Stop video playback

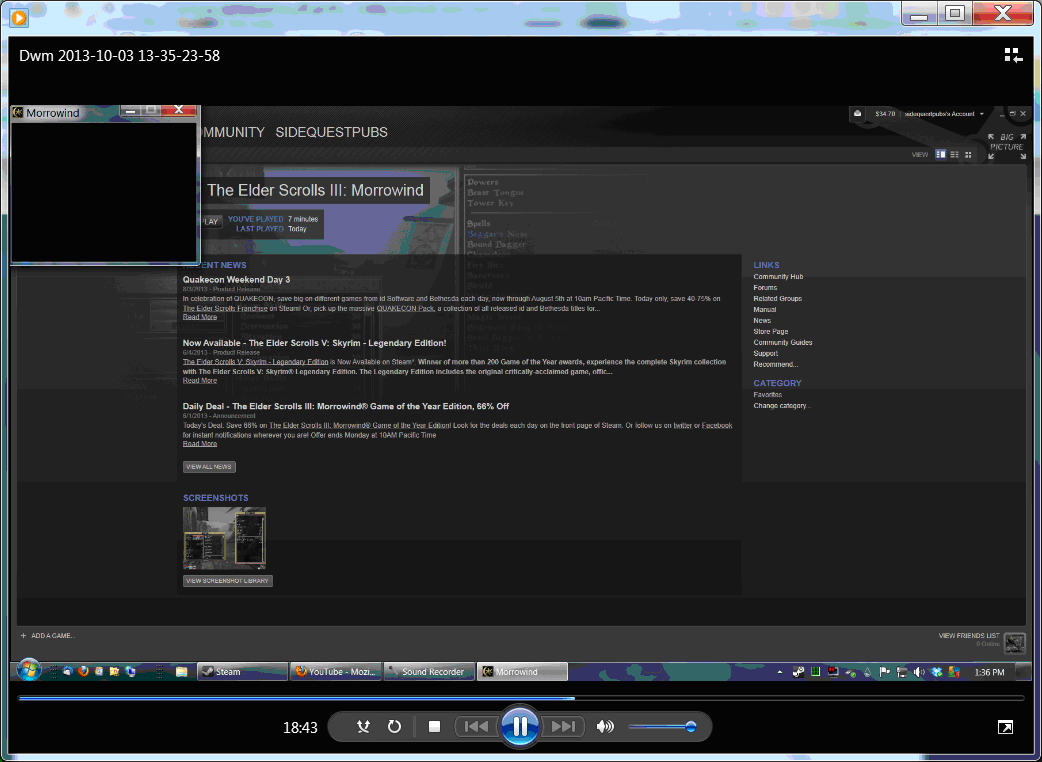coord(434,727)
